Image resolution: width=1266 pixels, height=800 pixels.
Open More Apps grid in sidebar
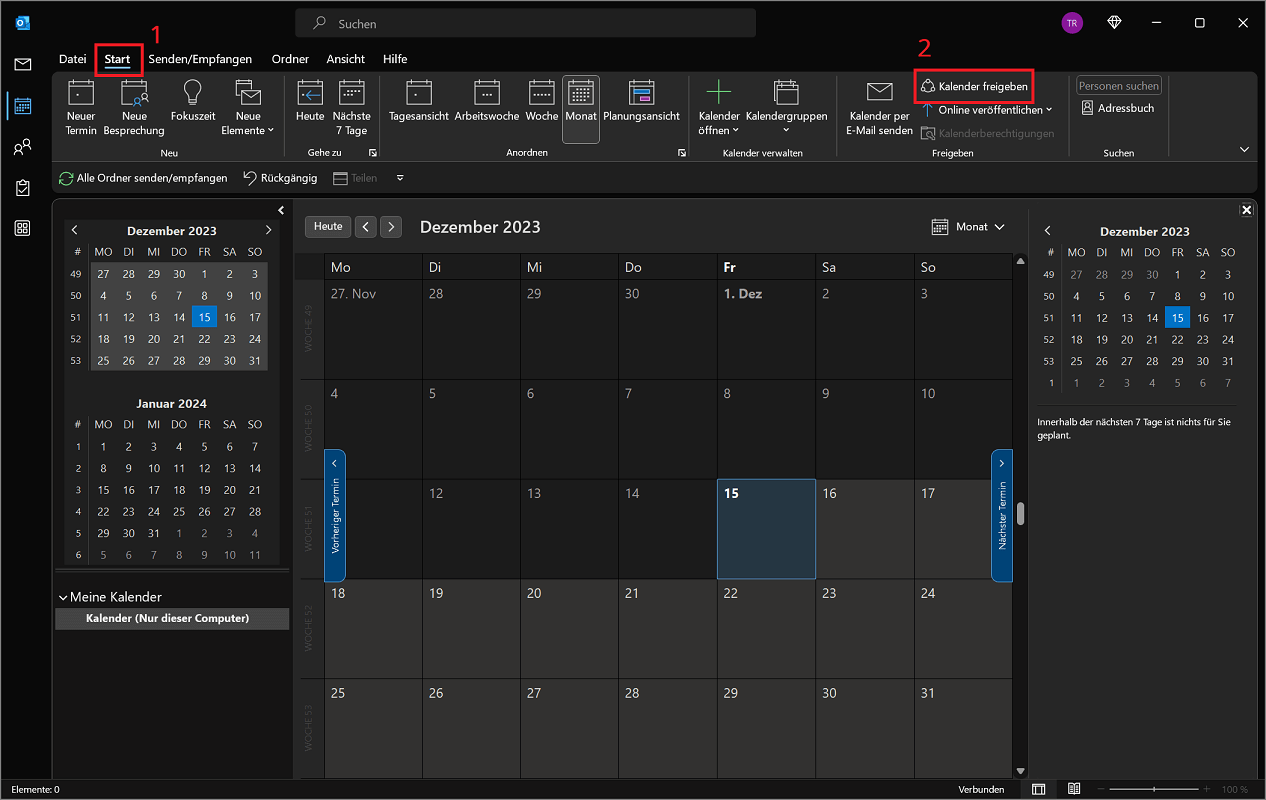[x=22, y=229]
